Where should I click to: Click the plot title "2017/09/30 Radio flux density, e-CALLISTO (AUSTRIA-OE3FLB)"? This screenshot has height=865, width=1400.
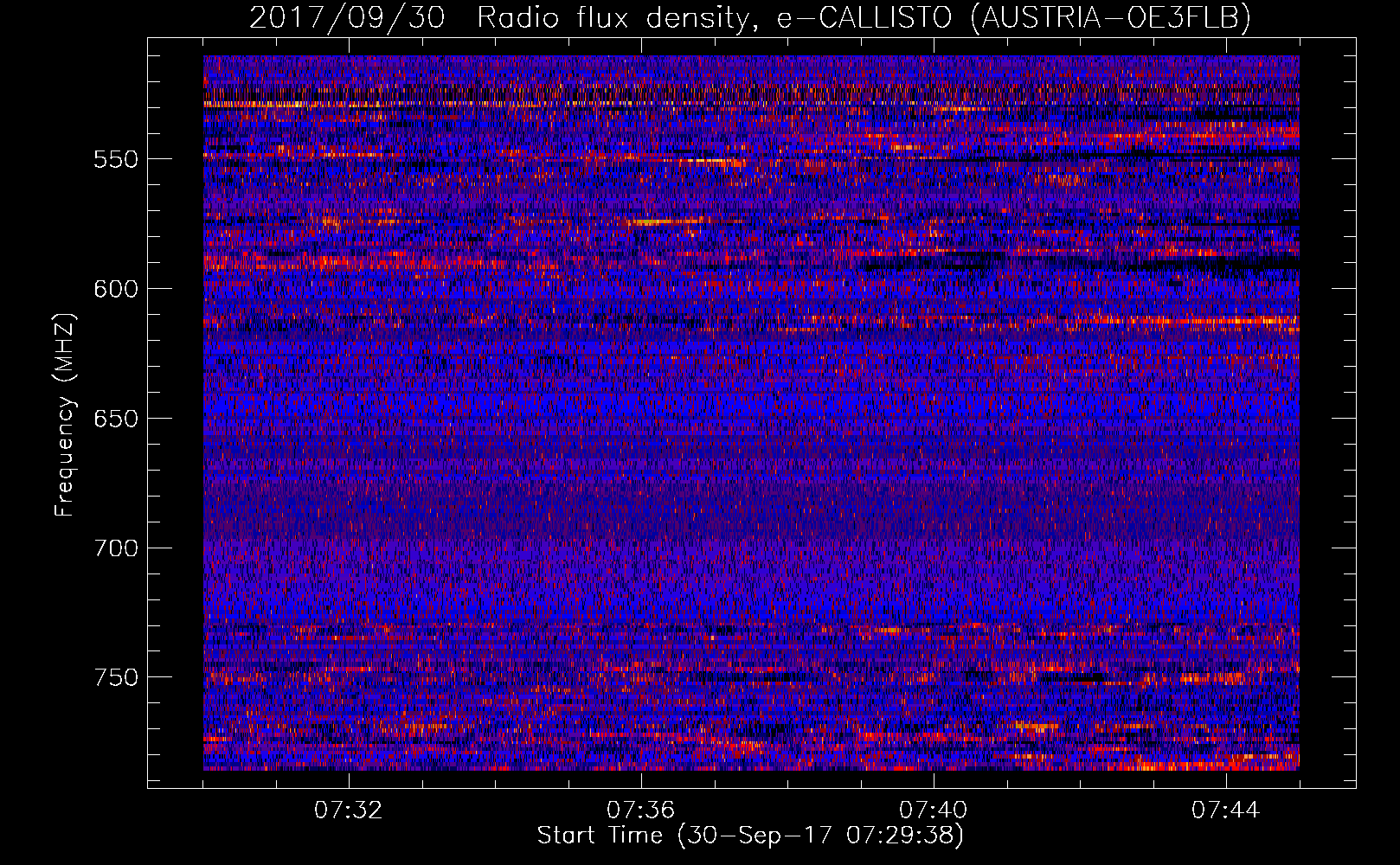750,17
